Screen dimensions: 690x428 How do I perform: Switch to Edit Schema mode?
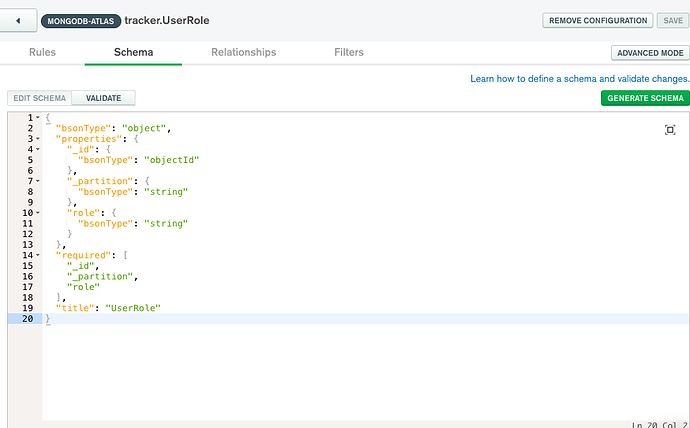[39, 98]
